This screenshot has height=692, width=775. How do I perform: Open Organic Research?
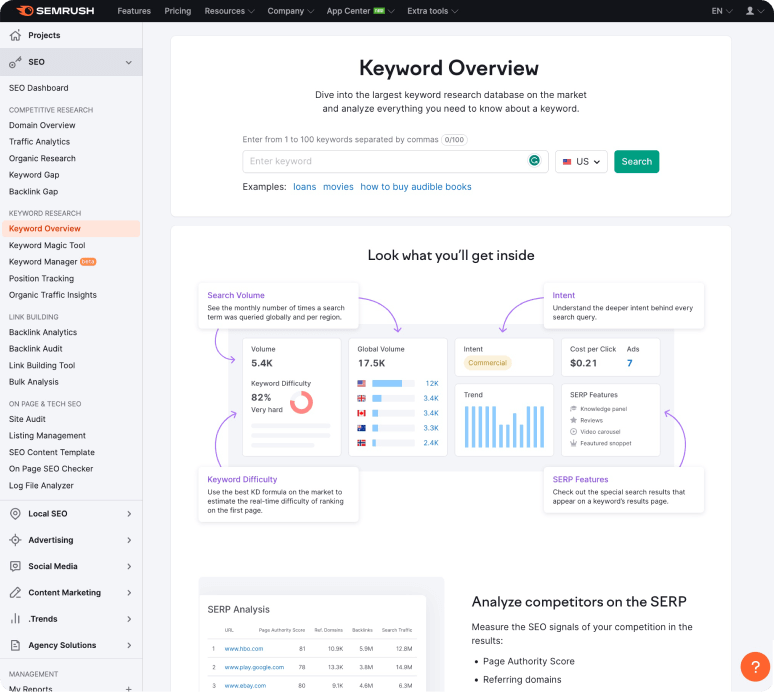tap(42, 158)
